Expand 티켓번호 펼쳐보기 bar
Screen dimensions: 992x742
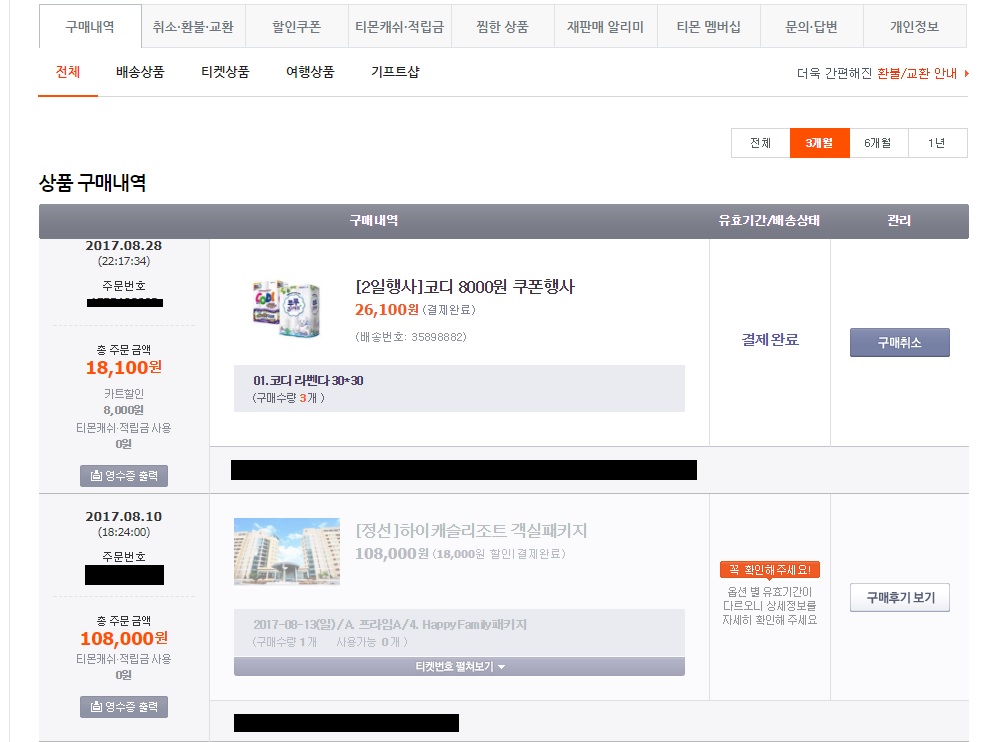[x=459, y=666]
